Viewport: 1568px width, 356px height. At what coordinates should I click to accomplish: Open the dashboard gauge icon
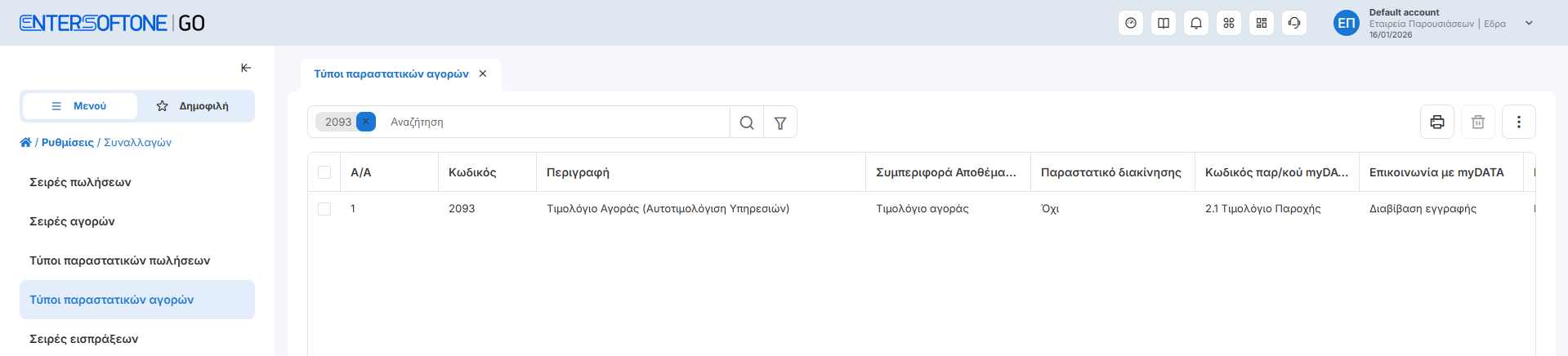click(1131, 23)
